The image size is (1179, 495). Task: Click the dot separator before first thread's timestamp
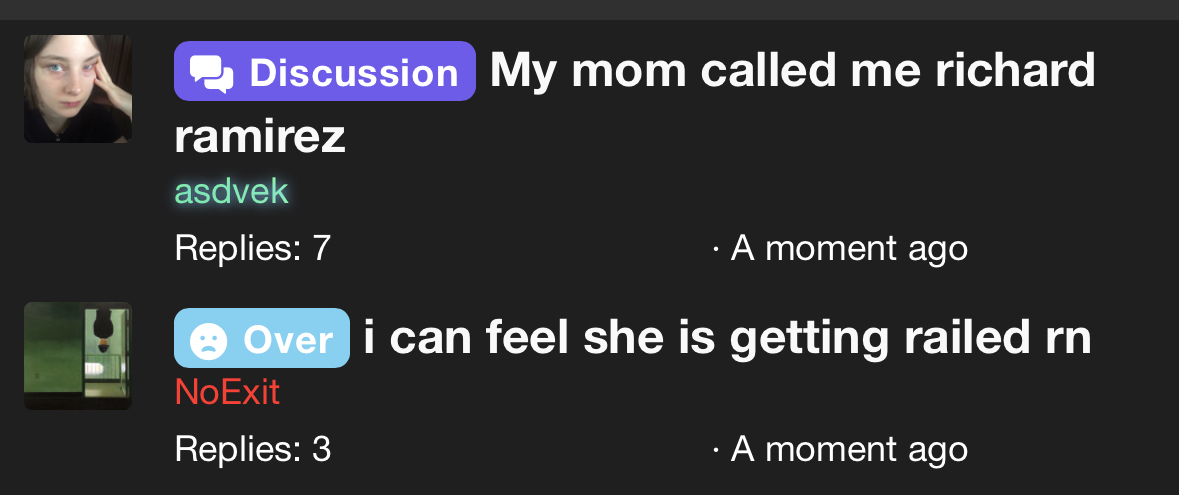tap(716, 248)
